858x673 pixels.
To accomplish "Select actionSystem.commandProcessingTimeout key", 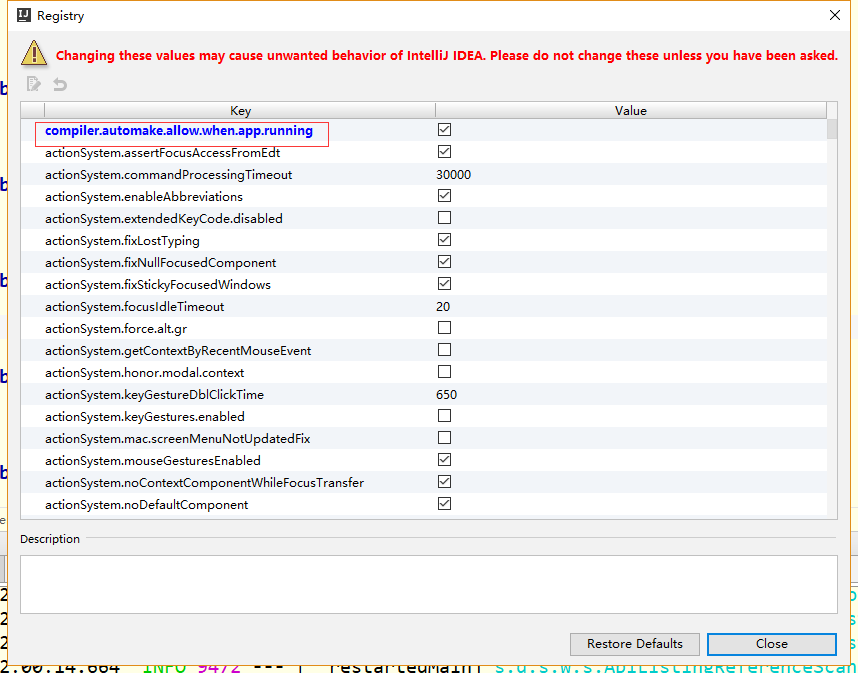I will 169,175.
